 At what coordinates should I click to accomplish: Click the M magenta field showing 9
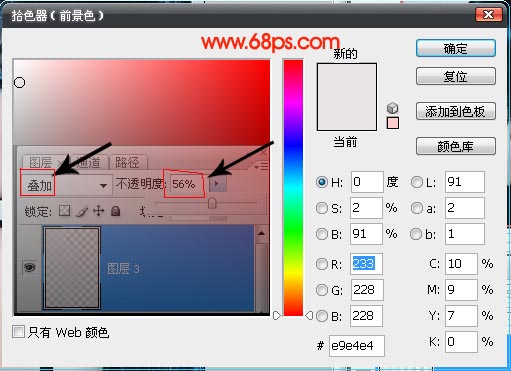point(461,290)
